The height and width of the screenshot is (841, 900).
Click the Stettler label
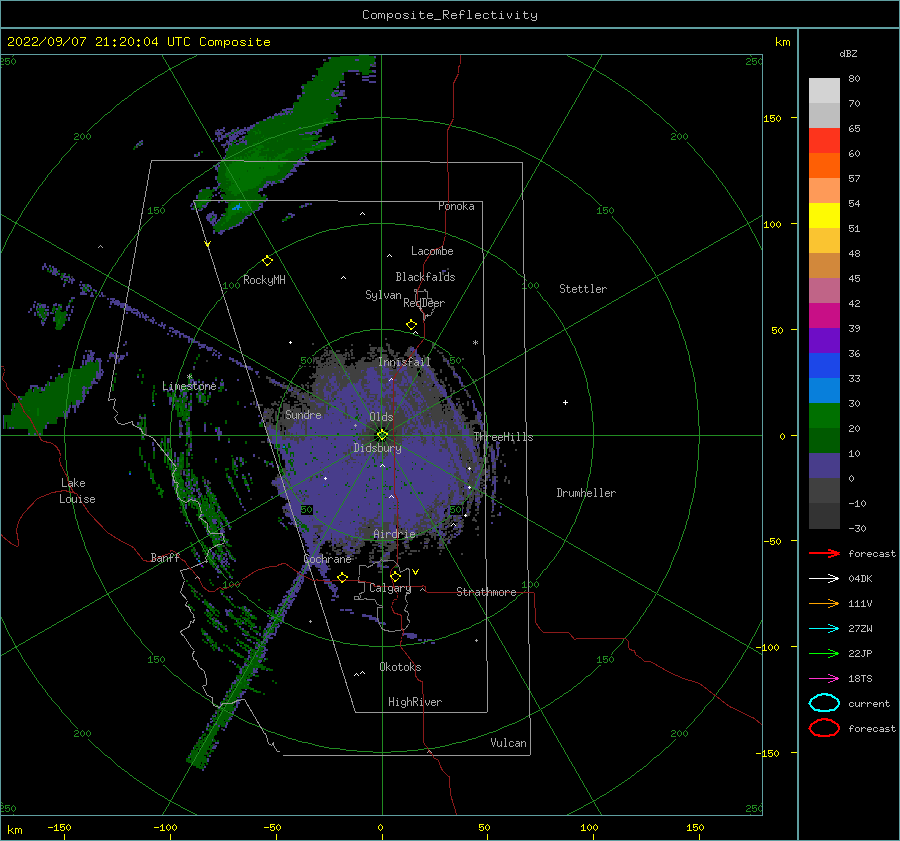tap(583, 289)
